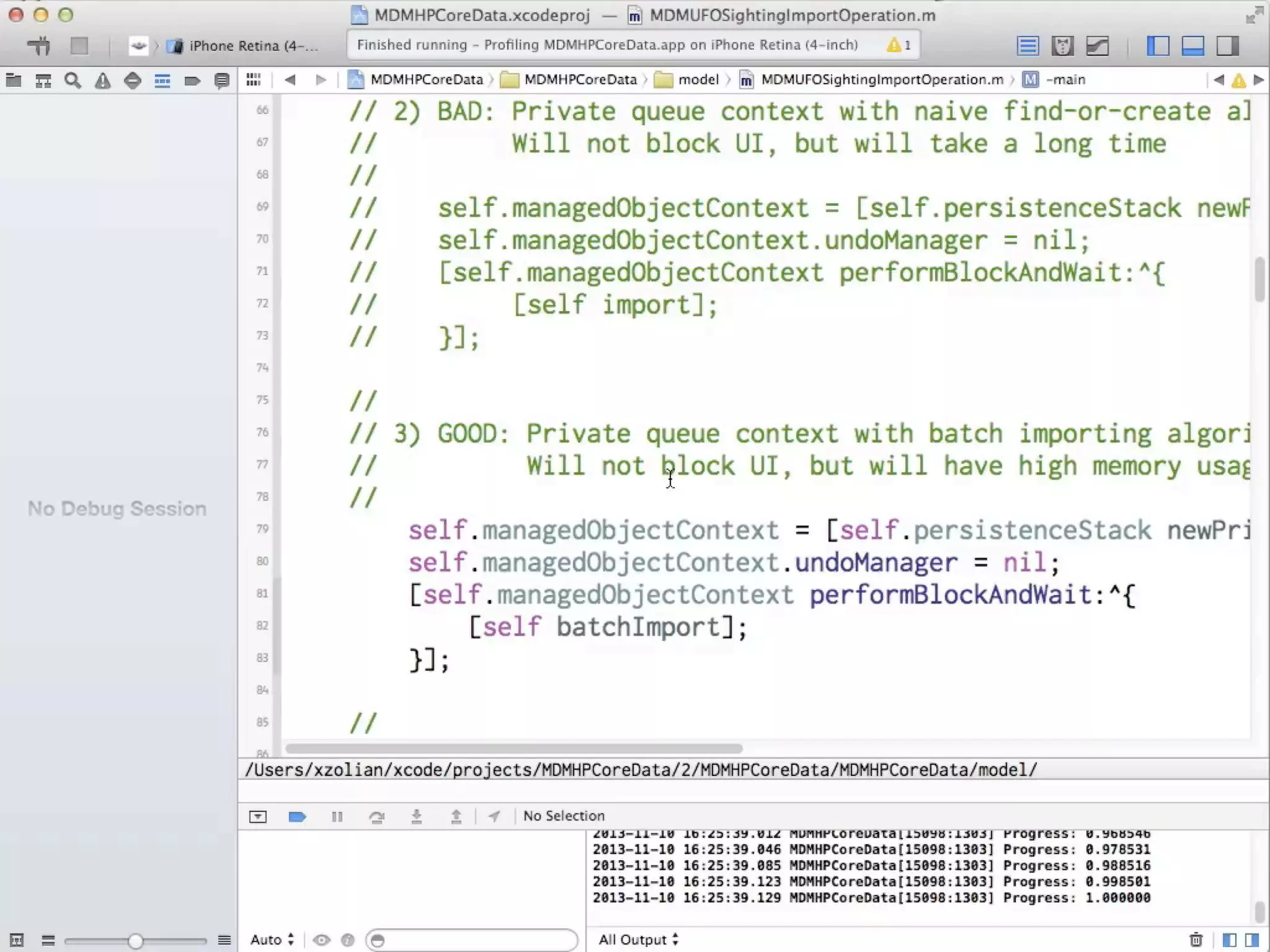Toggle breakpoints activation in debug bar

coord(297,816)
